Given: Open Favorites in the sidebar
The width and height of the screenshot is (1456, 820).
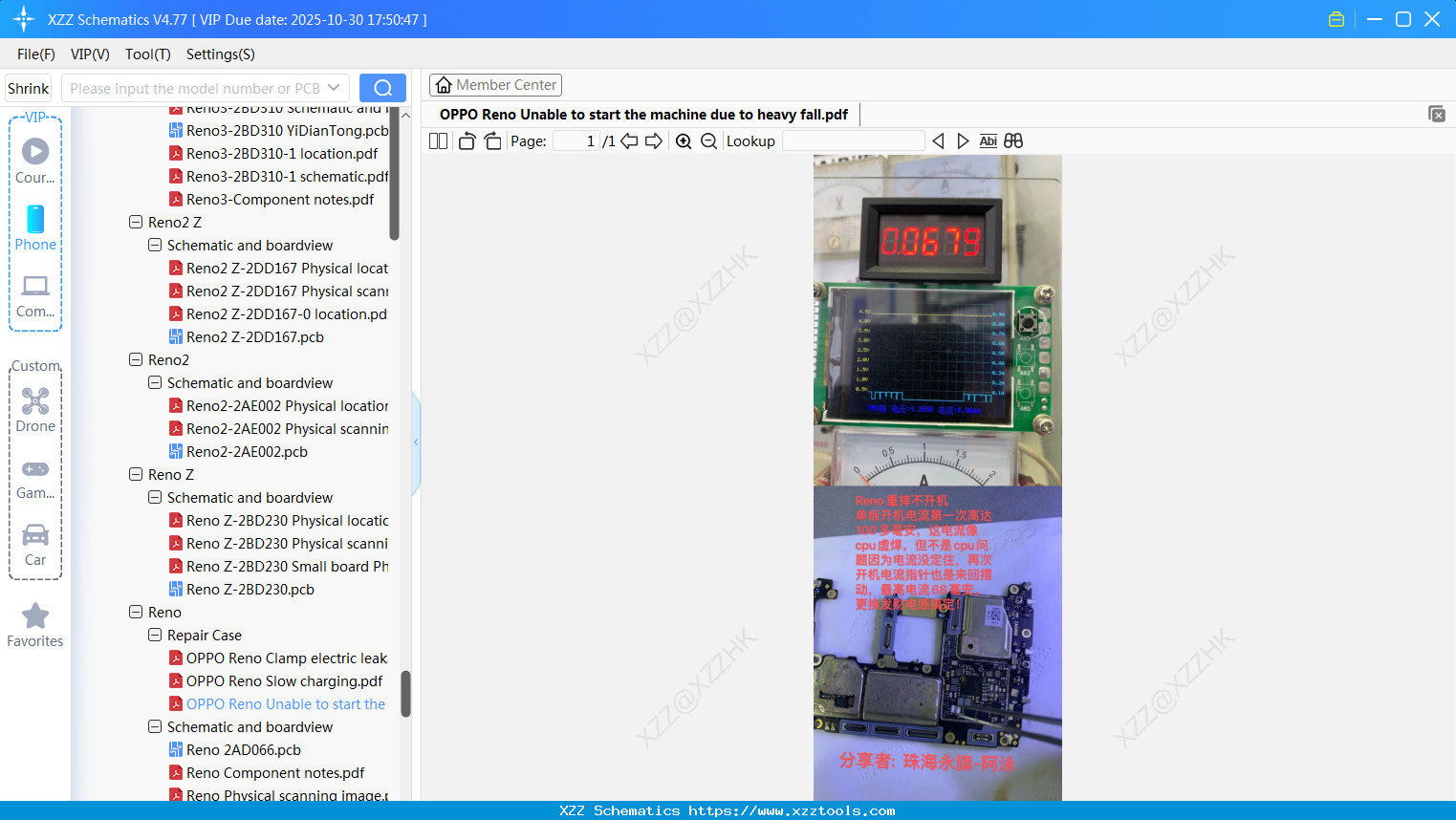Looking at the screenshot, I should point(35,626).
